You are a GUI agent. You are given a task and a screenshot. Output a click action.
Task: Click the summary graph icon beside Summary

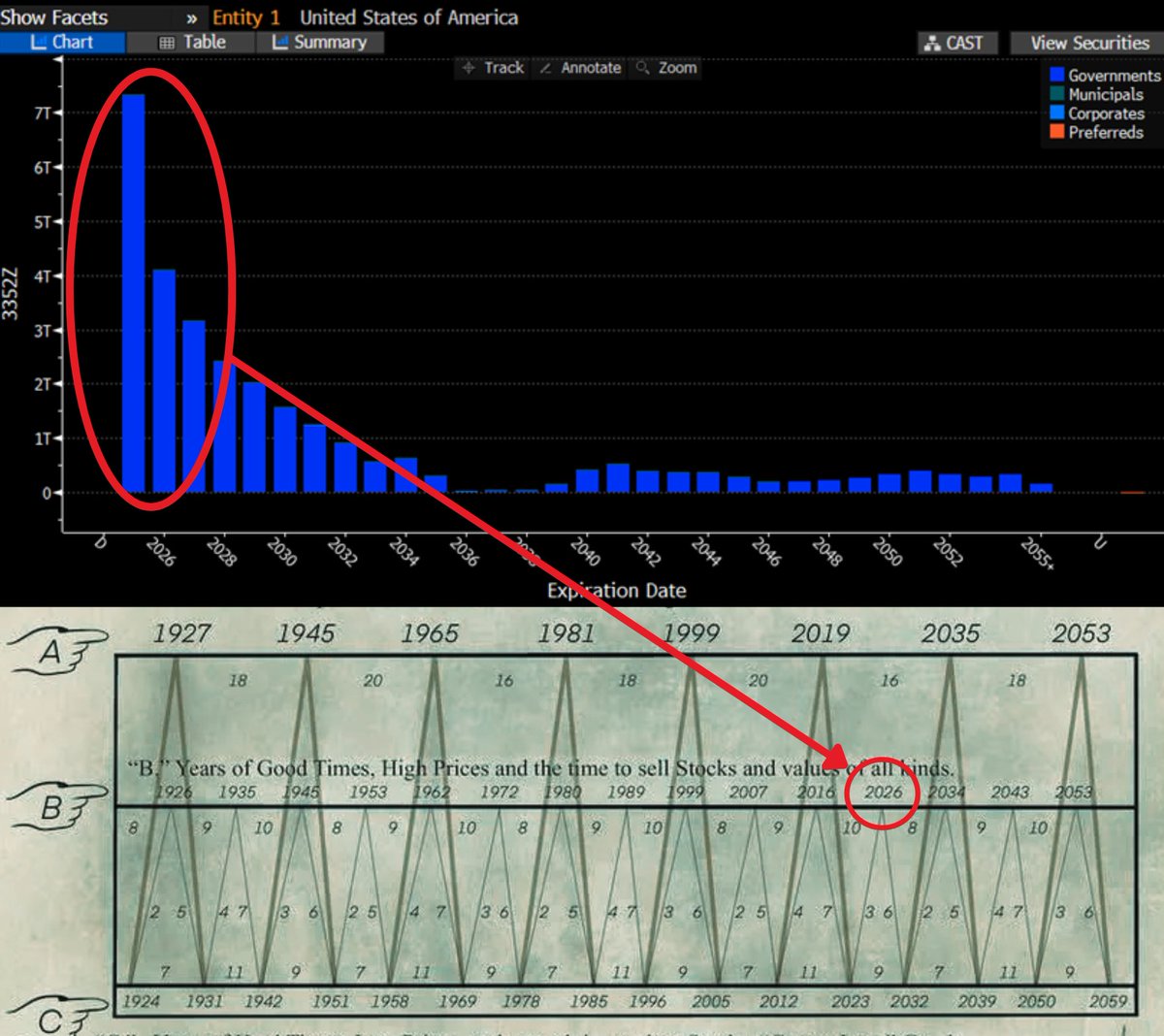281,42
